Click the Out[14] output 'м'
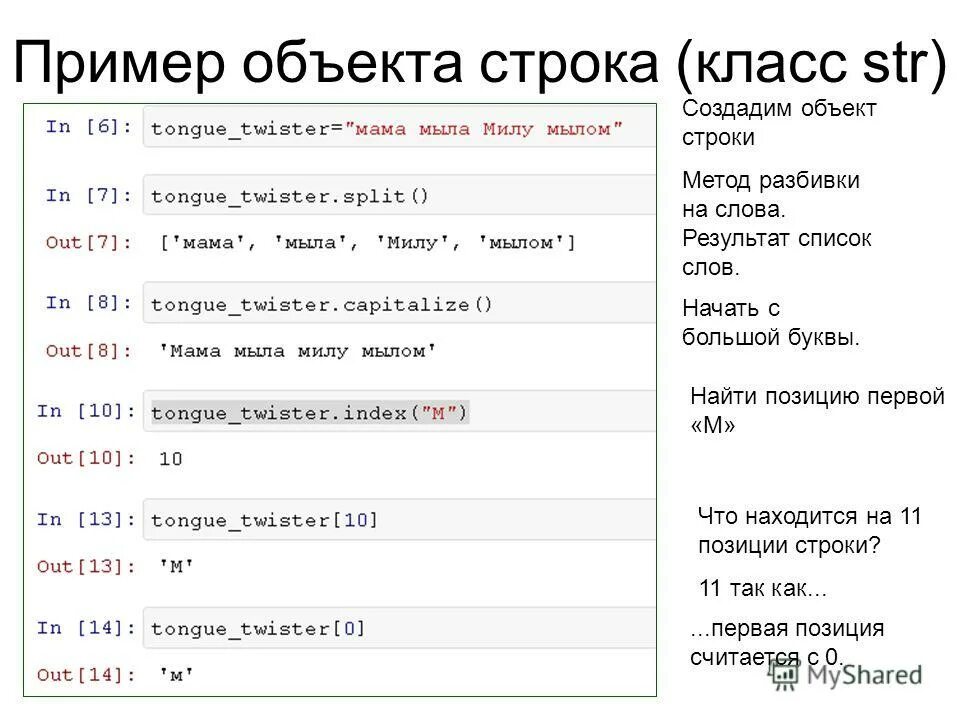 [176, 675]
